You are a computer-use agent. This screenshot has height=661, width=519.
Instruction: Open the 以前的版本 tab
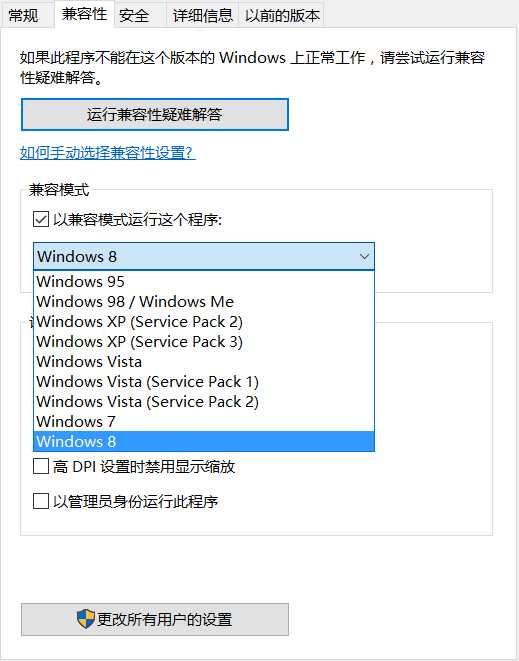[282, 16]
